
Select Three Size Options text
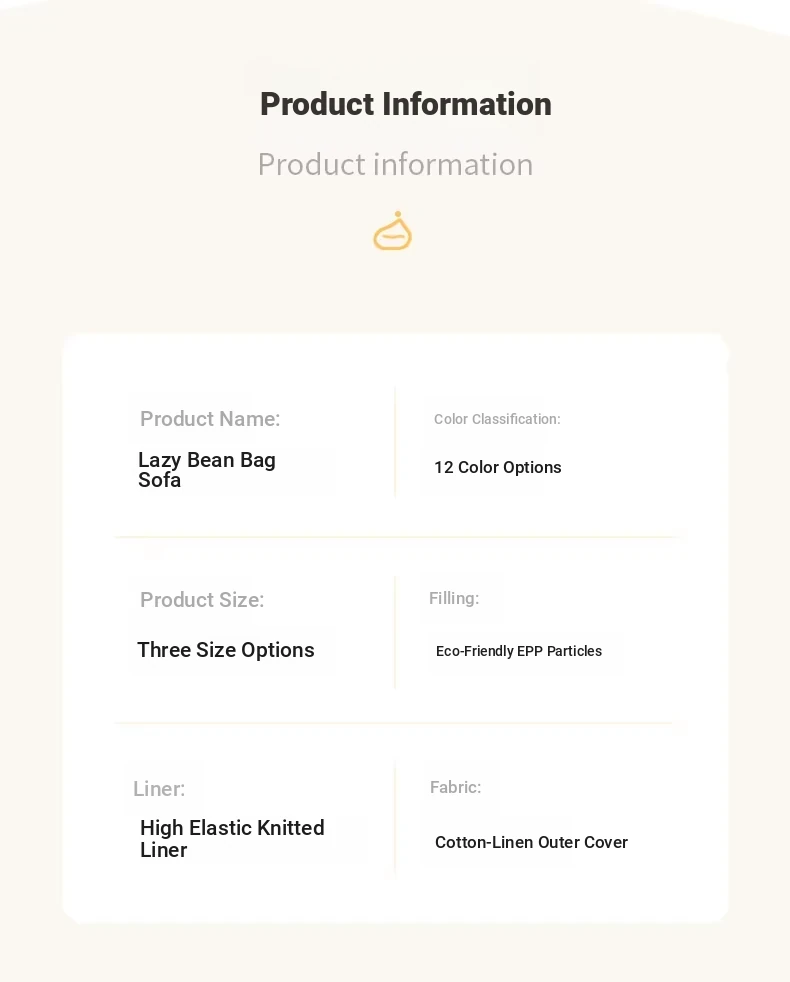point(226,650)
